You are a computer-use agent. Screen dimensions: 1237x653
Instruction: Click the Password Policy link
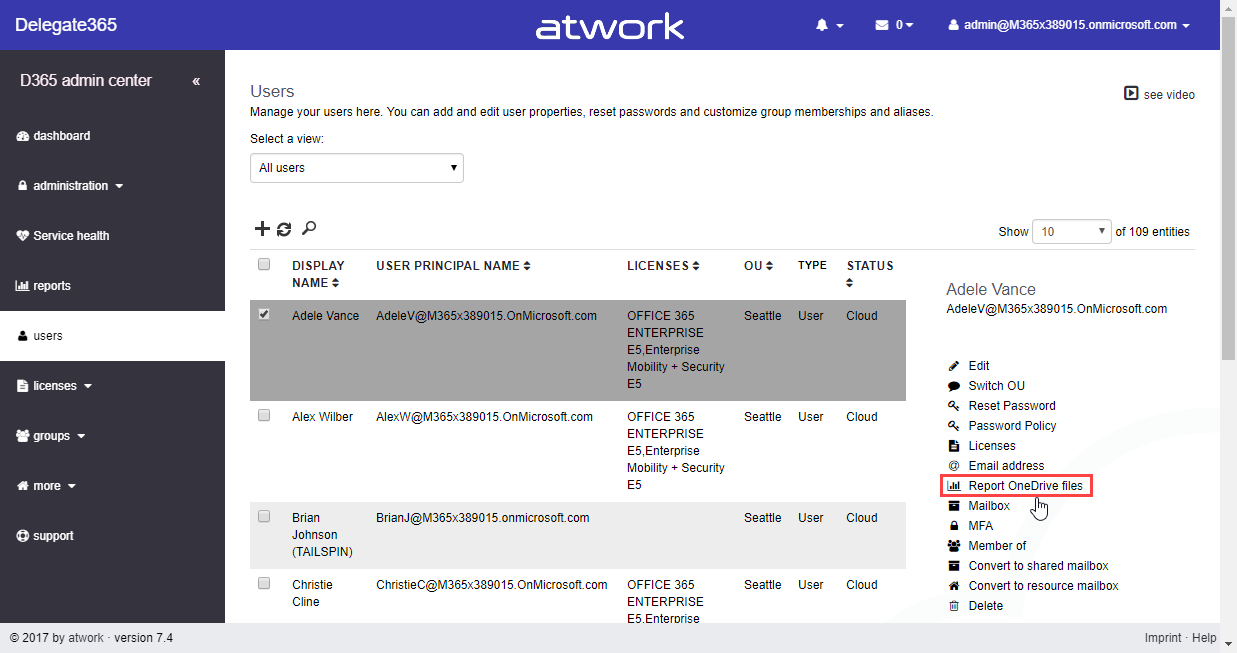click(x=1012, y=426)
